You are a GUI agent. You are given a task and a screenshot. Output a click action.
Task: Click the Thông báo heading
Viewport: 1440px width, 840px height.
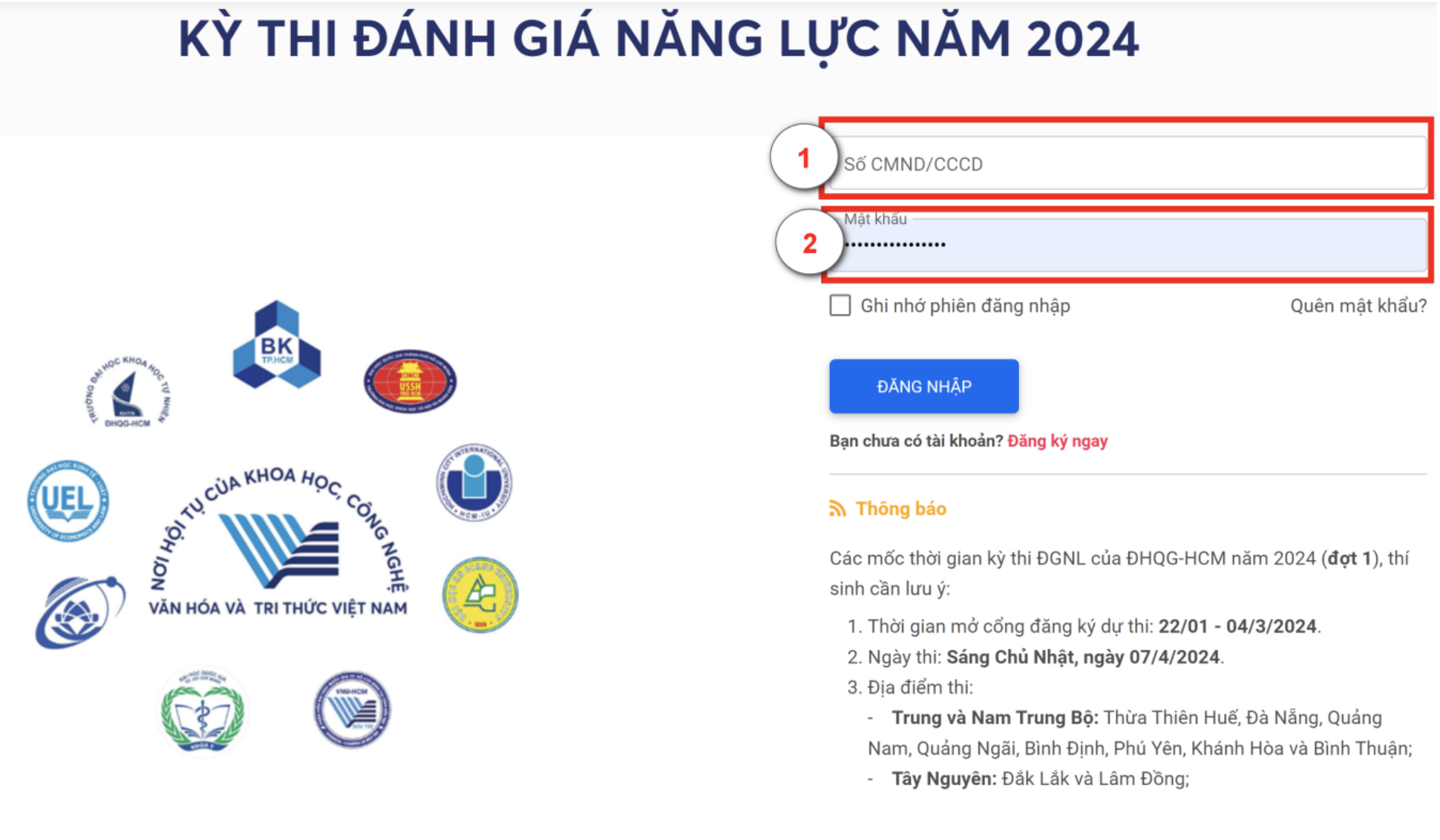tap(900, 509)
